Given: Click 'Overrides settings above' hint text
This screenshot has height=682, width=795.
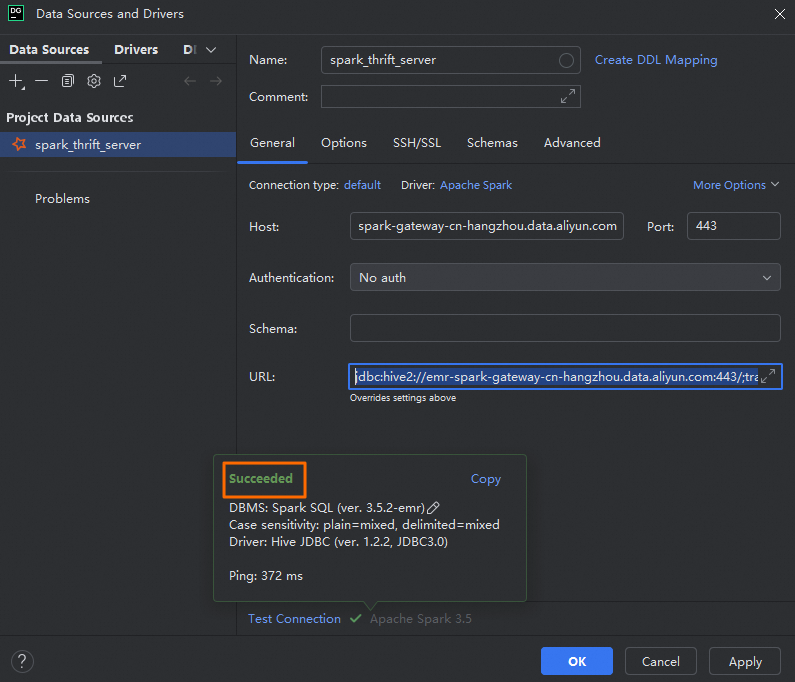Looking at the screenshot, I should click(x=403, y=398).
